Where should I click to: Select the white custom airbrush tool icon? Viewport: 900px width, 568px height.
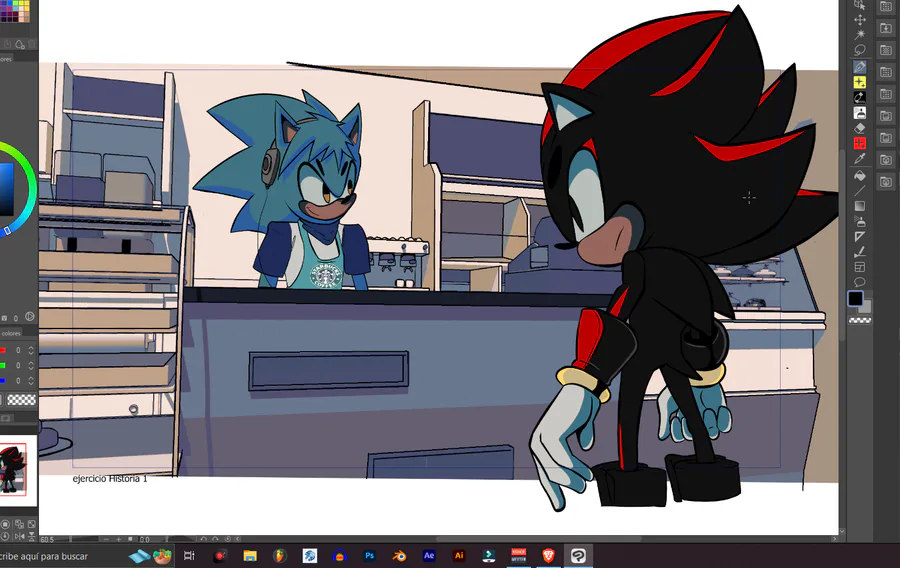[x=860, y=112]
